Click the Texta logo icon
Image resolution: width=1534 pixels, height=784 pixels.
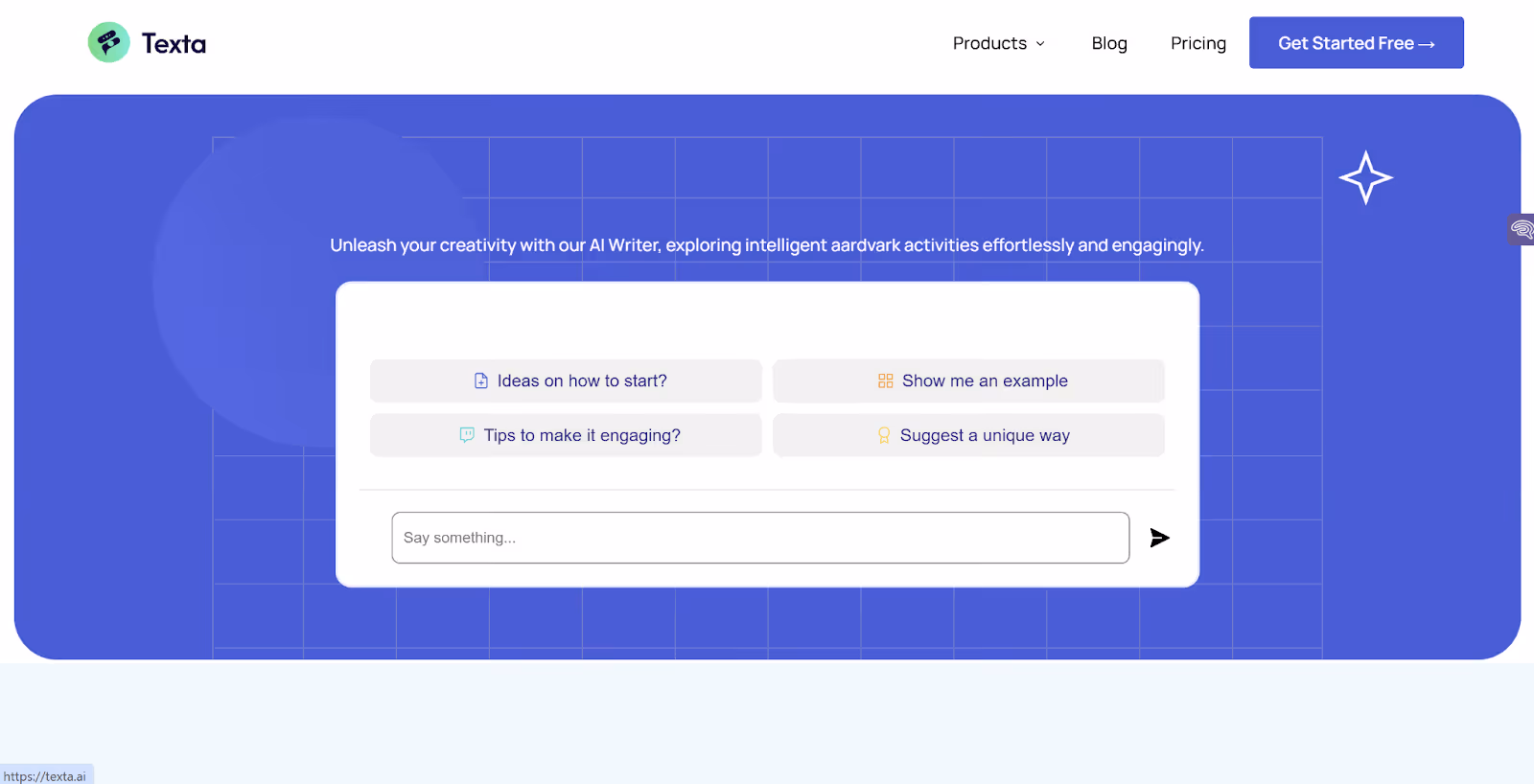click(108, 42)
